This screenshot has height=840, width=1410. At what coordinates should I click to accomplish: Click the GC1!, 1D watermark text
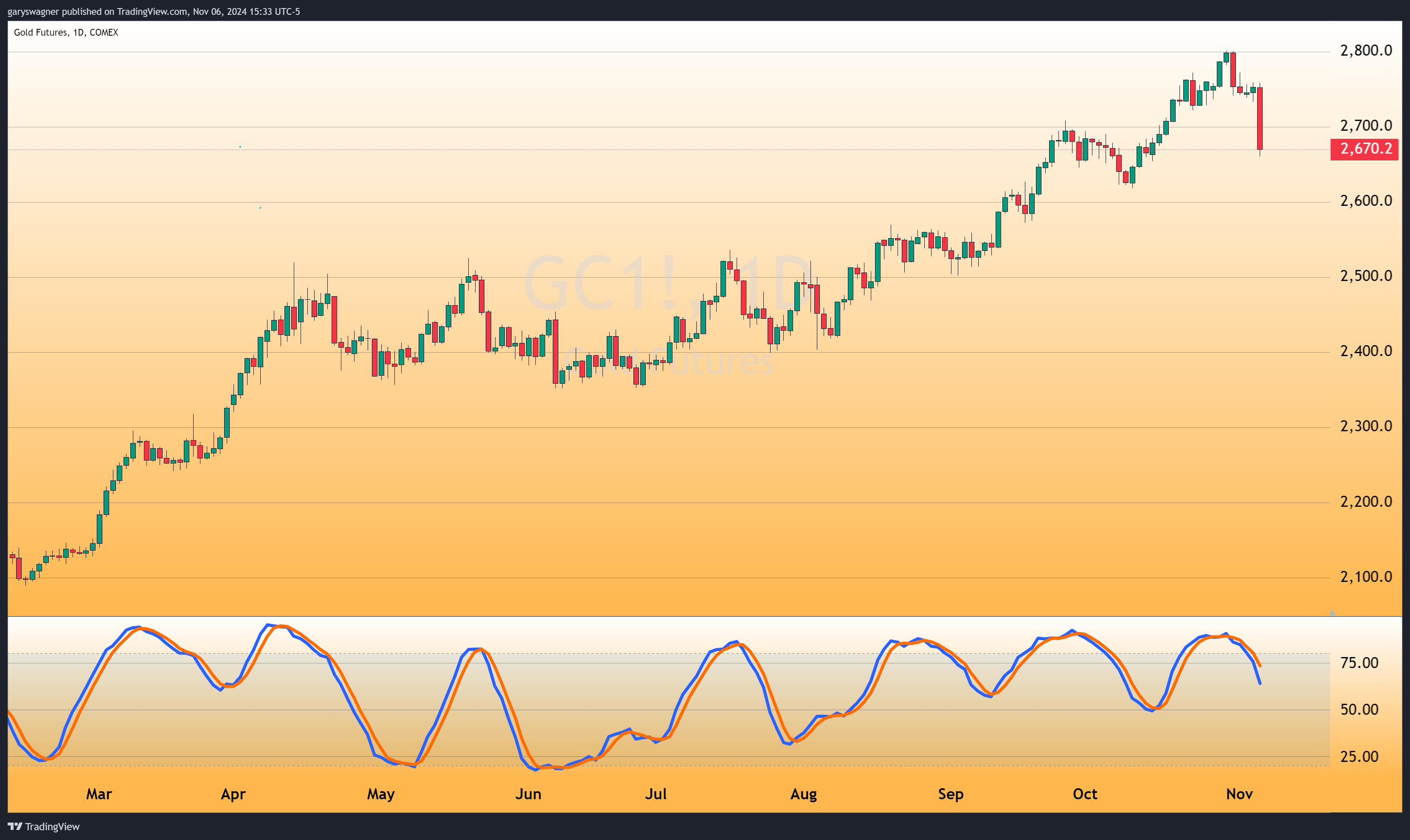tap(668, 282)
